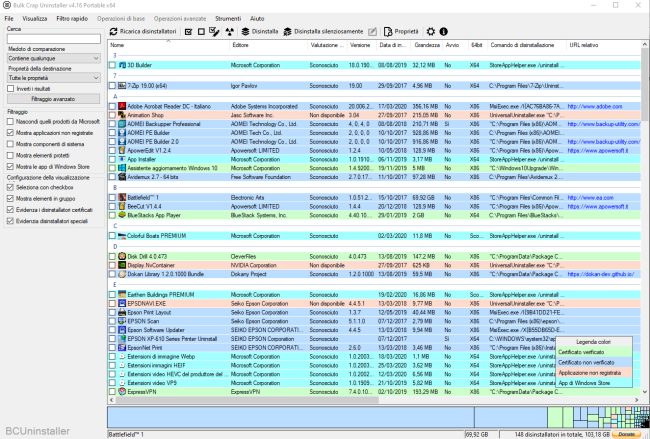This screenshot has height=439, width=650.
Task: Click Disinstalla silenziosamente in the toolbar
Action: 320,32
